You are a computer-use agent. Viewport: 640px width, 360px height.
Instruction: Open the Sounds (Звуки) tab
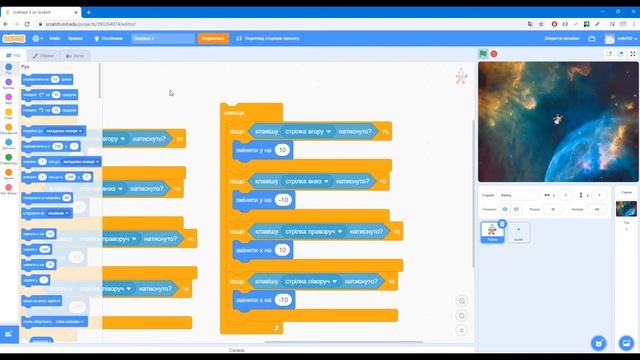click(75, 56)
